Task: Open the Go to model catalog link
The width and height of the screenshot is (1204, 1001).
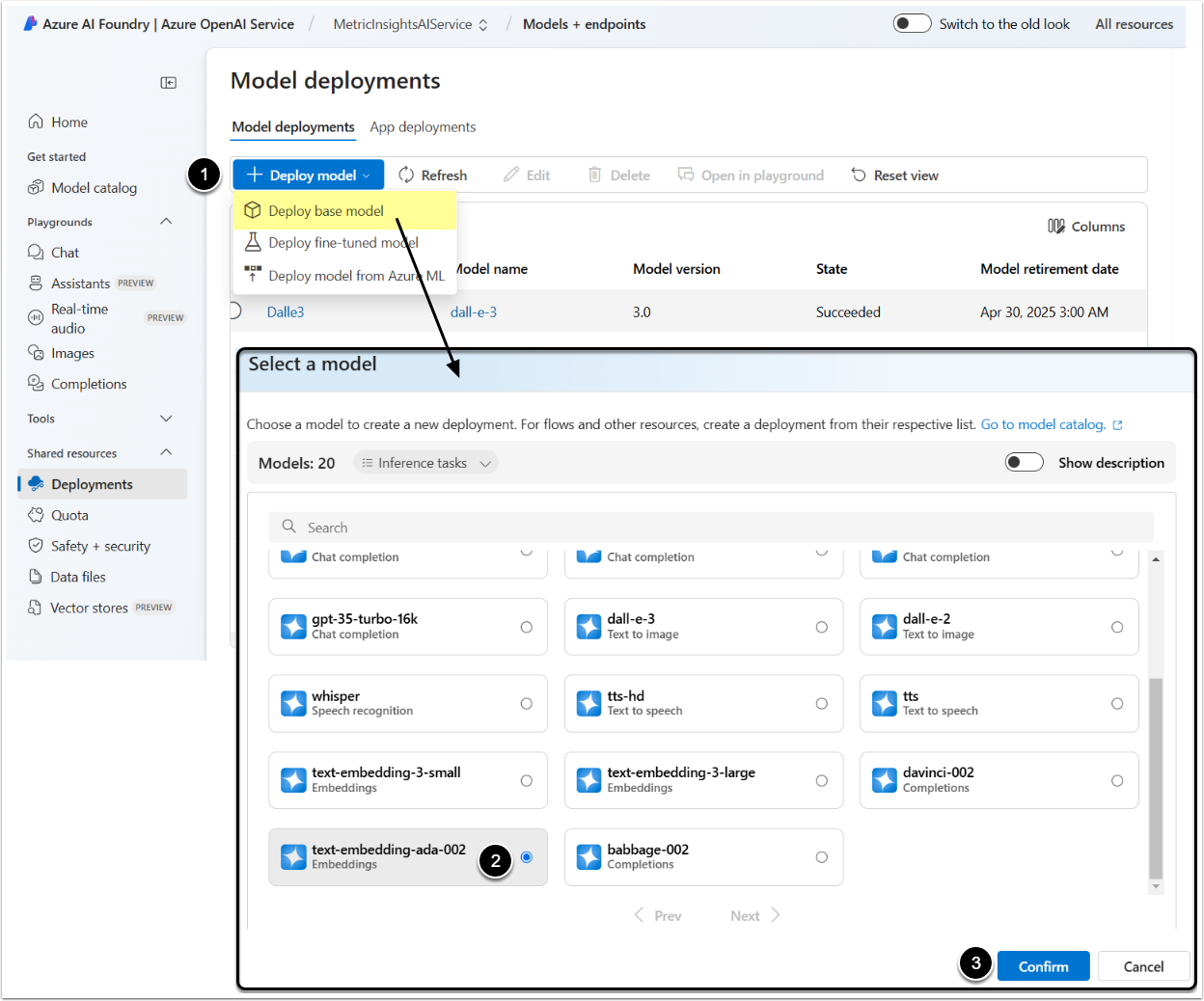Action: pyautogui.click(x=1043, y=424)
